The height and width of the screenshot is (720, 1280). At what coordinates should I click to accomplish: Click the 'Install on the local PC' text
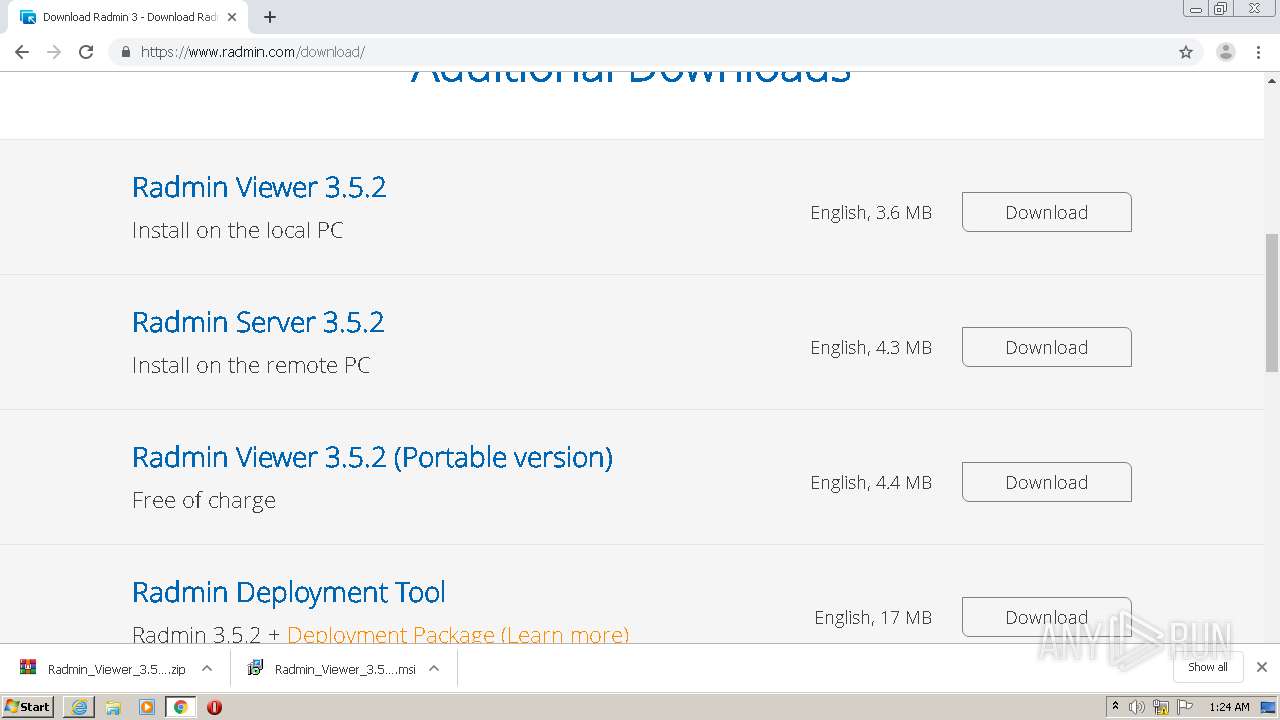[237, 230]
